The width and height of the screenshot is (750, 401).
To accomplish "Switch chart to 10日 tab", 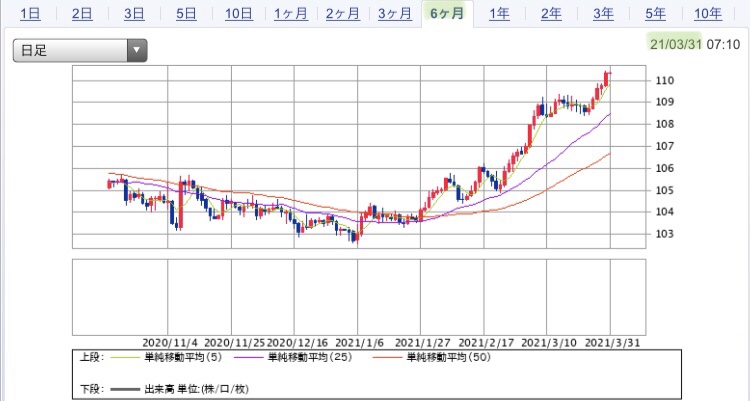I will [x=239, y=13].
